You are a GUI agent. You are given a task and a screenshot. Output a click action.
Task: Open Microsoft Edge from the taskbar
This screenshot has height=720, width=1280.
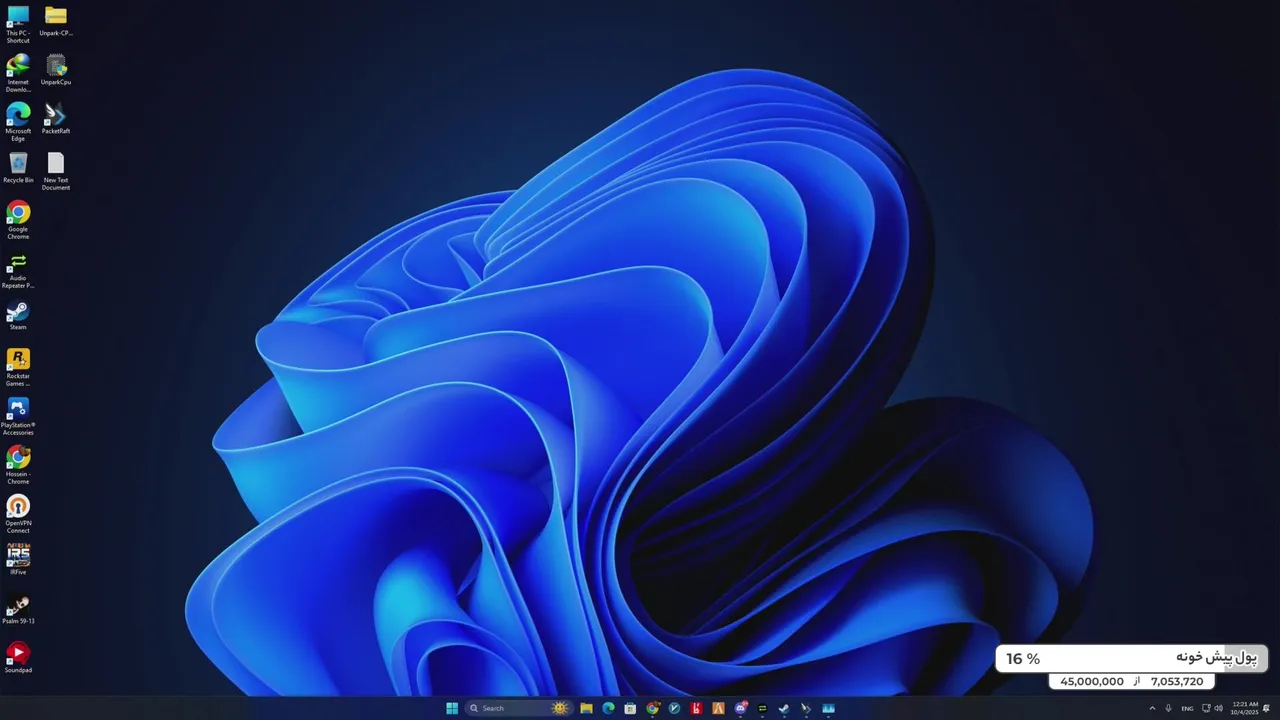pyautogui.click(x=608, y=708)
